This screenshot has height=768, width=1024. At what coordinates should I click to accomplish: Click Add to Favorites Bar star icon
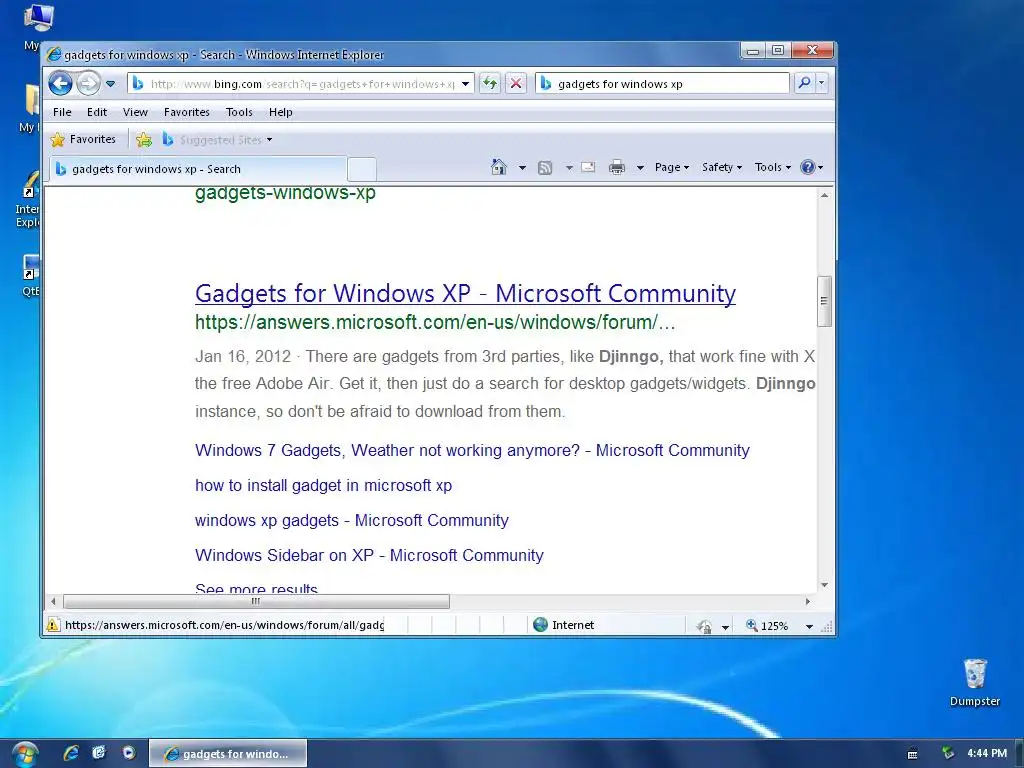144,140
